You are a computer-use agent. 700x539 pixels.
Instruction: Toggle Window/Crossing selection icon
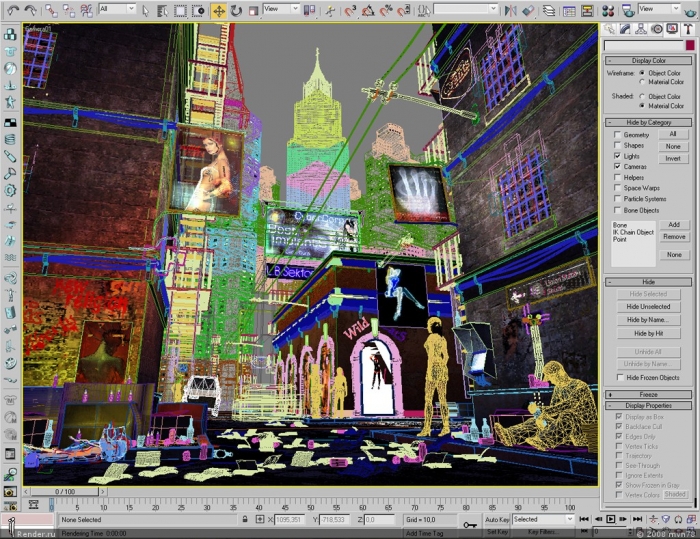pyautogui.click(x=197, y=11)
